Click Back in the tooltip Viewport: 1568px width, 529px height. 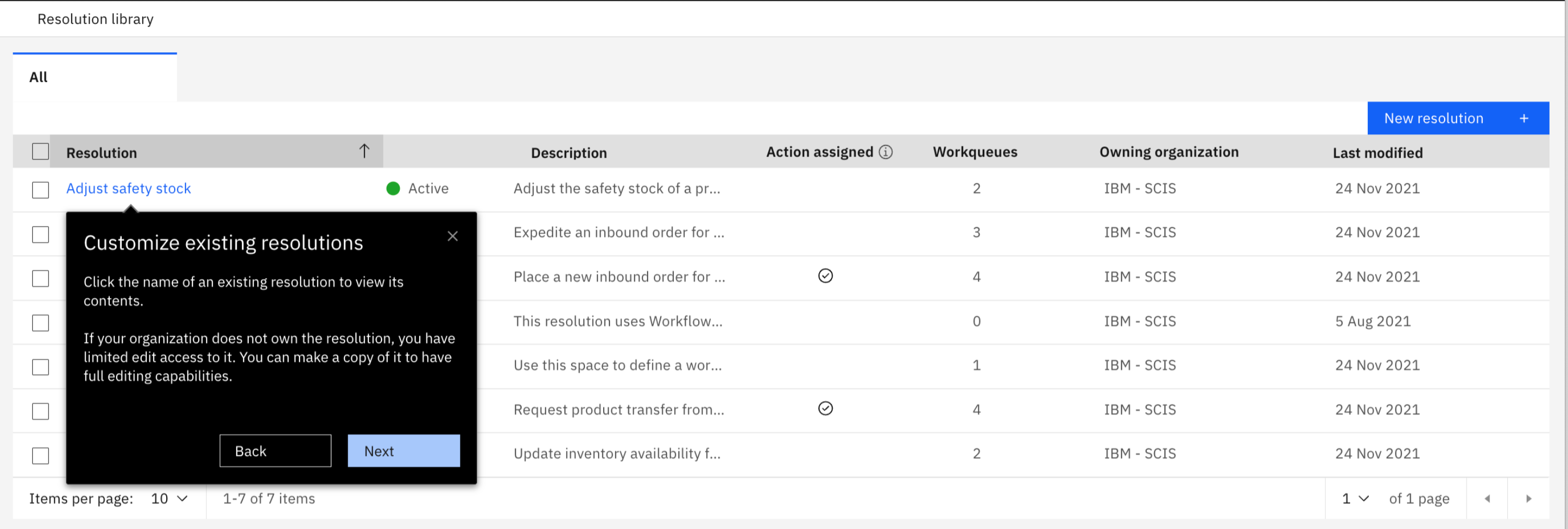[275, 451]
